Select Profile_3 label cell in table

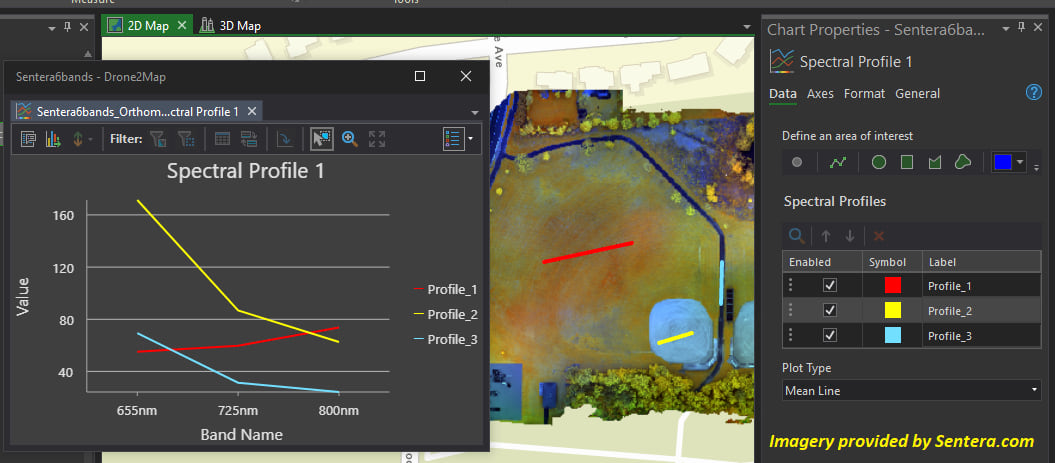[x=982, y=336]
